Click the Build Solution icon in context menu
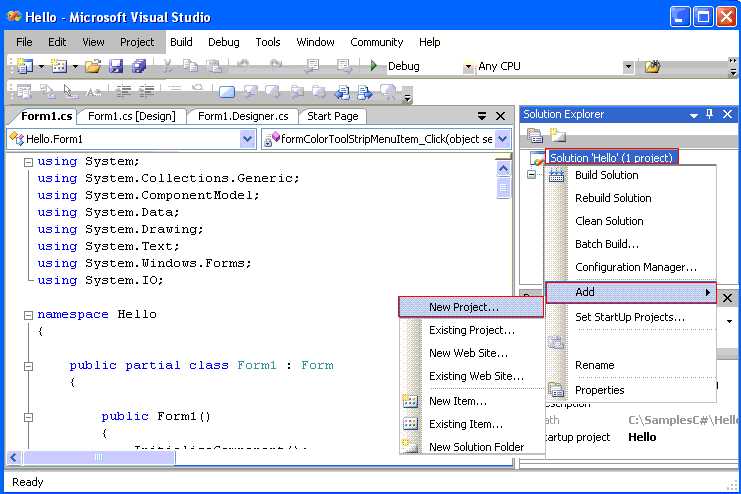 click(x=557, y=175)
